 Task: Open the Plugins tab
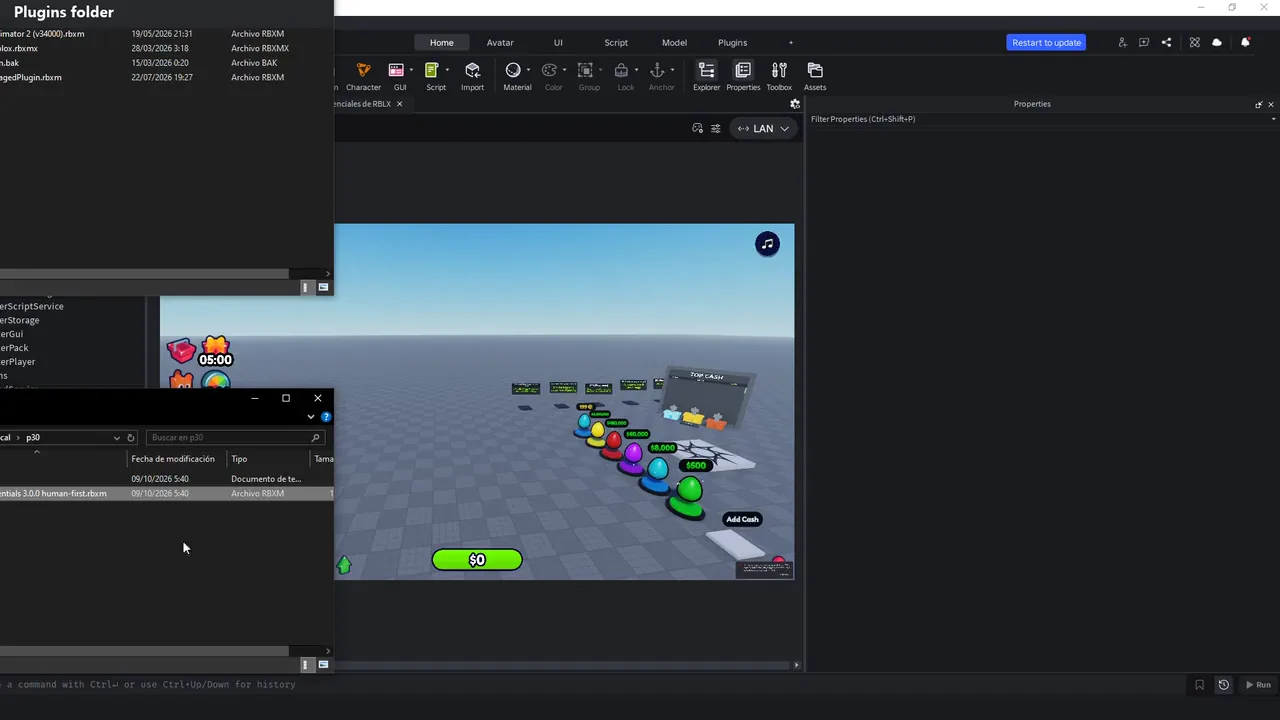click(732, 42)
